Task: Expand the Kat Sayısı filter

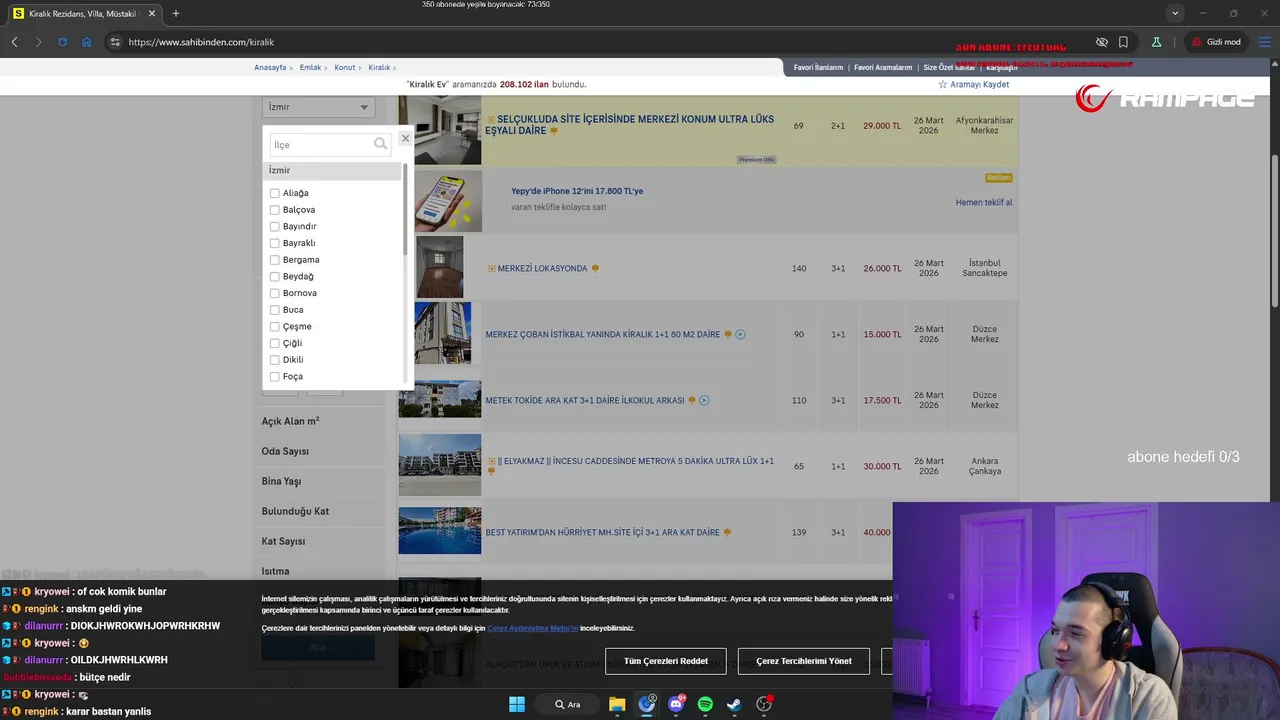Action: point(283,541)
